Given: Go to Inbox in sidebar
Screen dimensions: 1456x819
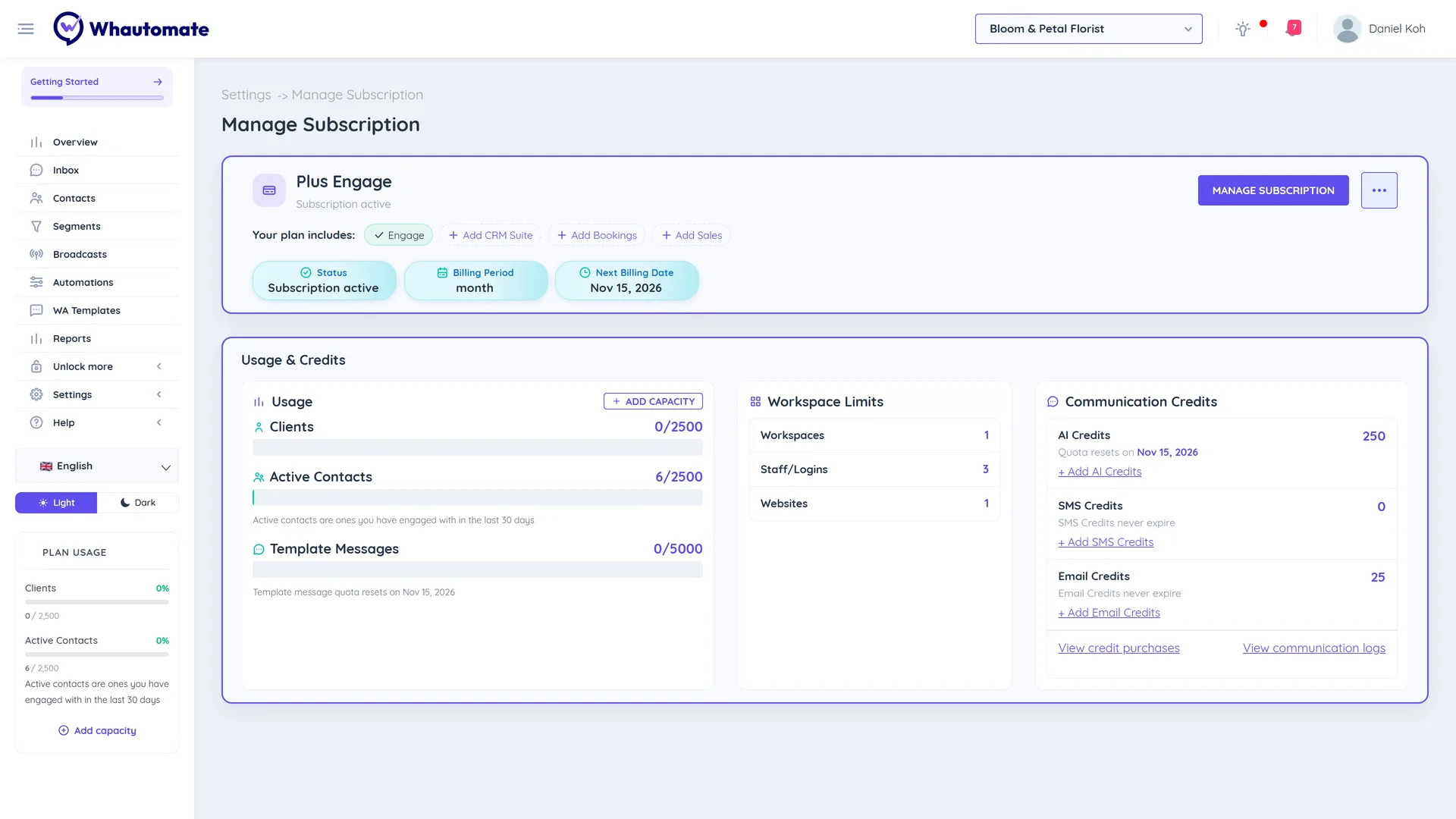Looking at the screenshot, I should tap(97, 171).
